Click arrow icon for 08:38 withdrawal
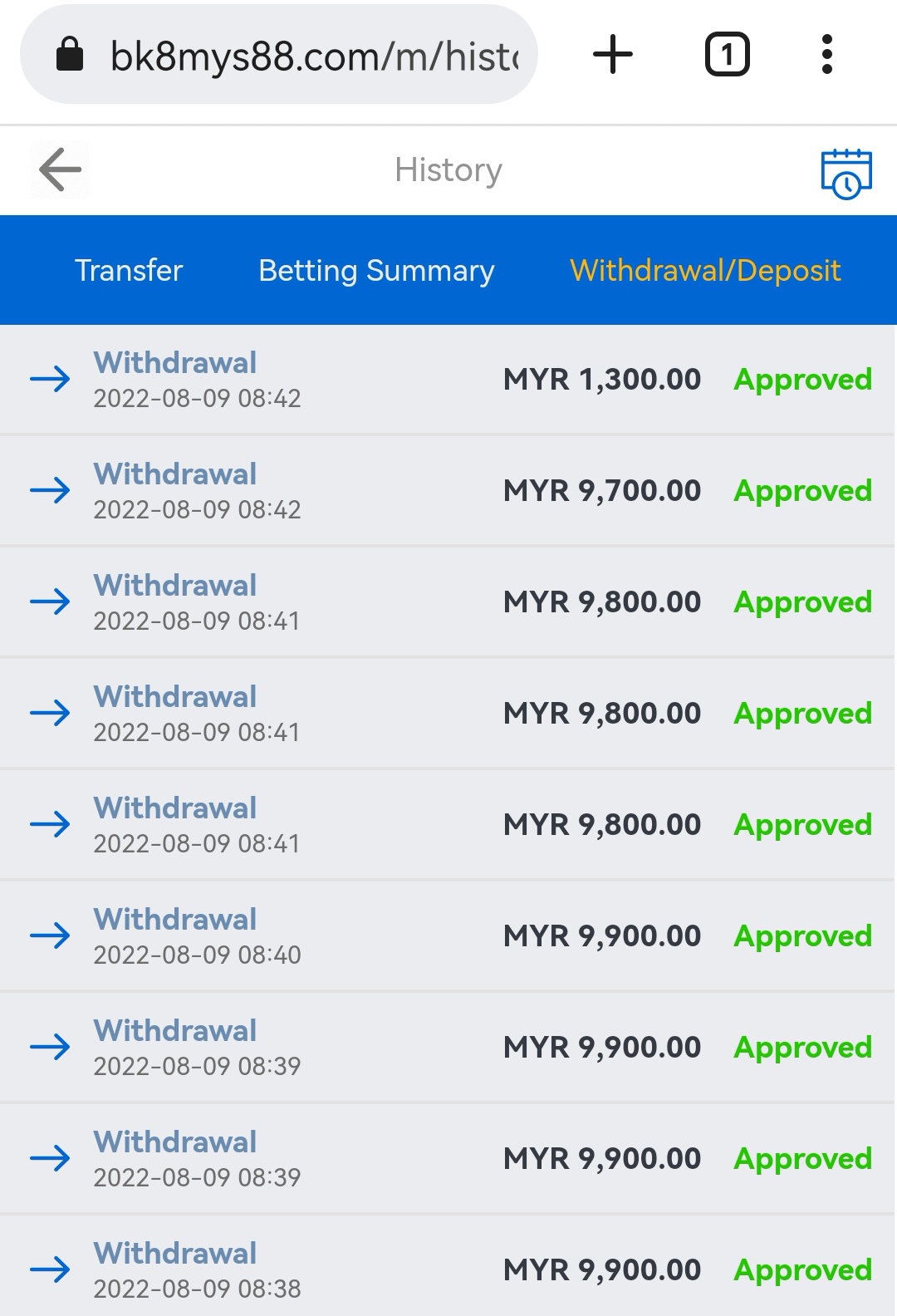 tap(50, 1270)
